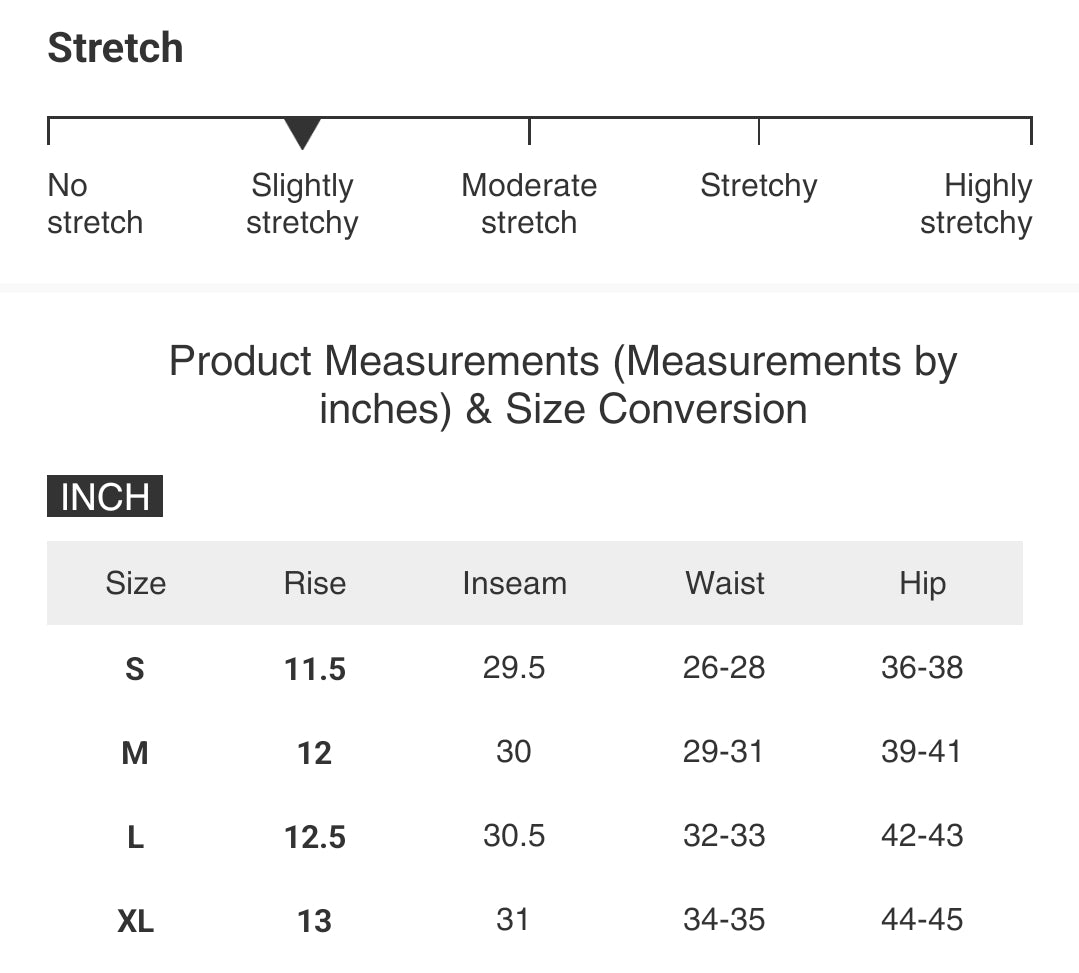
Task: Click the 'Highly stretchy' scale label
Action: coord(976,204)
